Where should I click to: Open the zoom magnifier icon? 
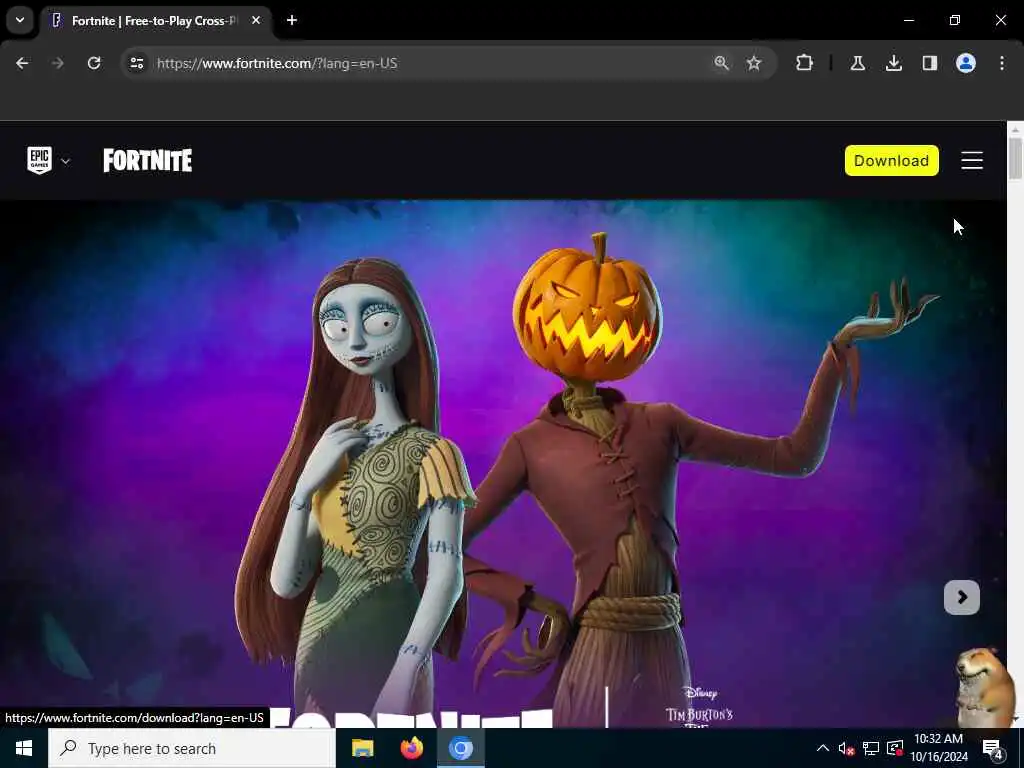point(721,63)
